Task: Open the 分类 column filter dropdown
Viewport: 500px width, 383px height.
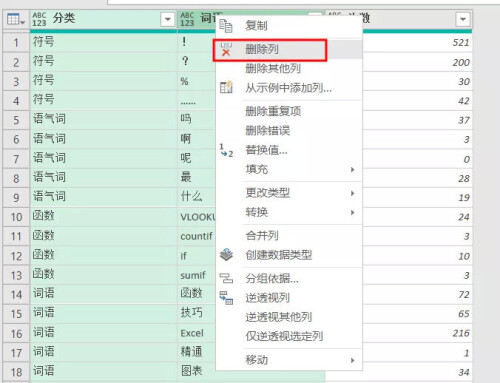Action: tap(168, 19)
